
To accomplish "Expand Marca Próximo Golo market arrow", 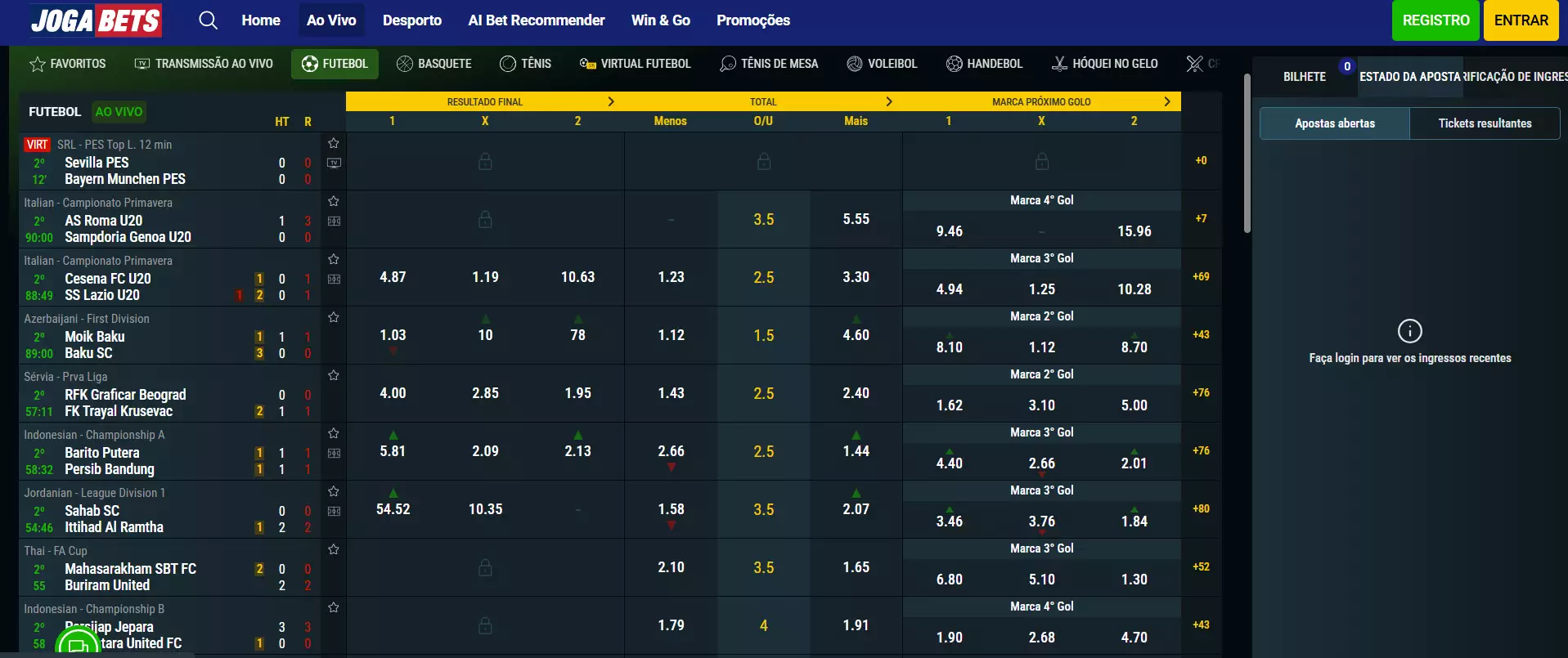I will [x=1167, y=101].
